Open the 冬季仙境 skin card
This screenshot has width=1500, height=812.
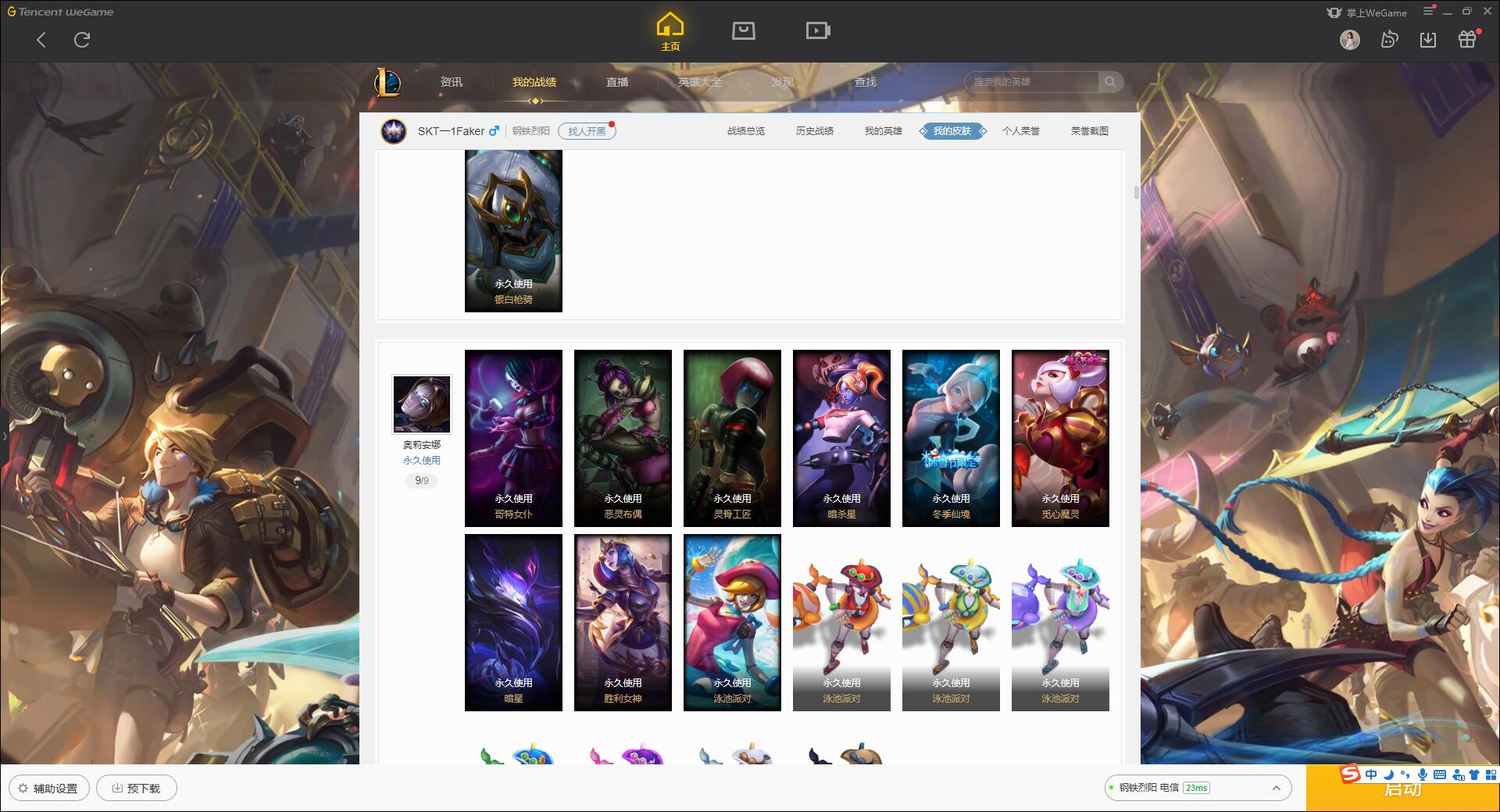click(951, 438)
